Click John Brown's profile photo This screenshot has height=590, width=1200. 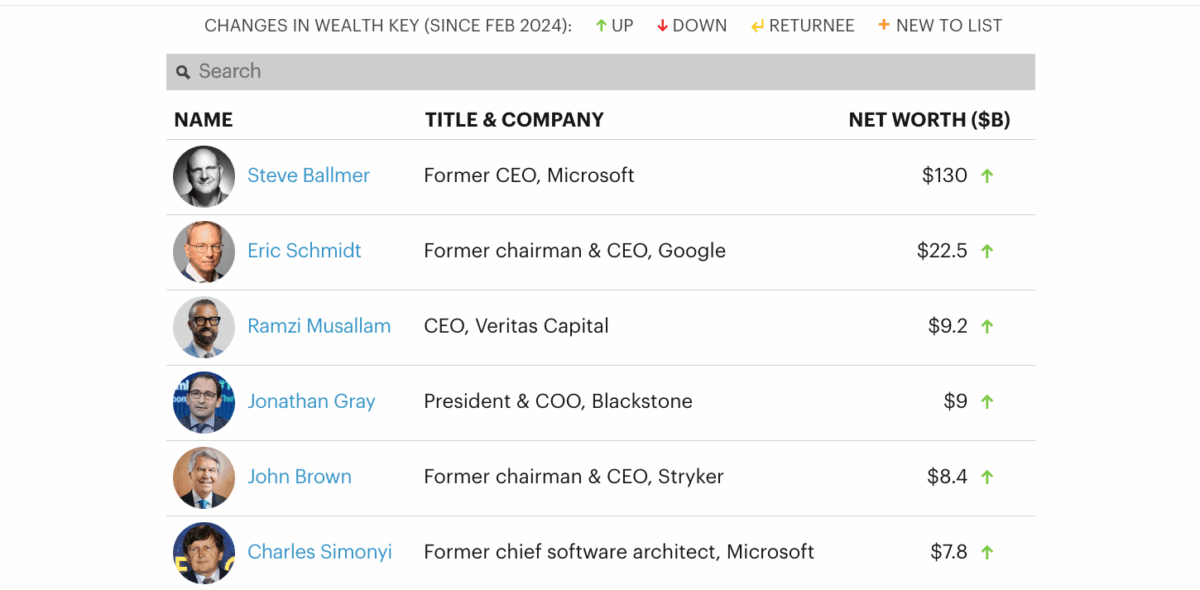click(x=204, y=477)
